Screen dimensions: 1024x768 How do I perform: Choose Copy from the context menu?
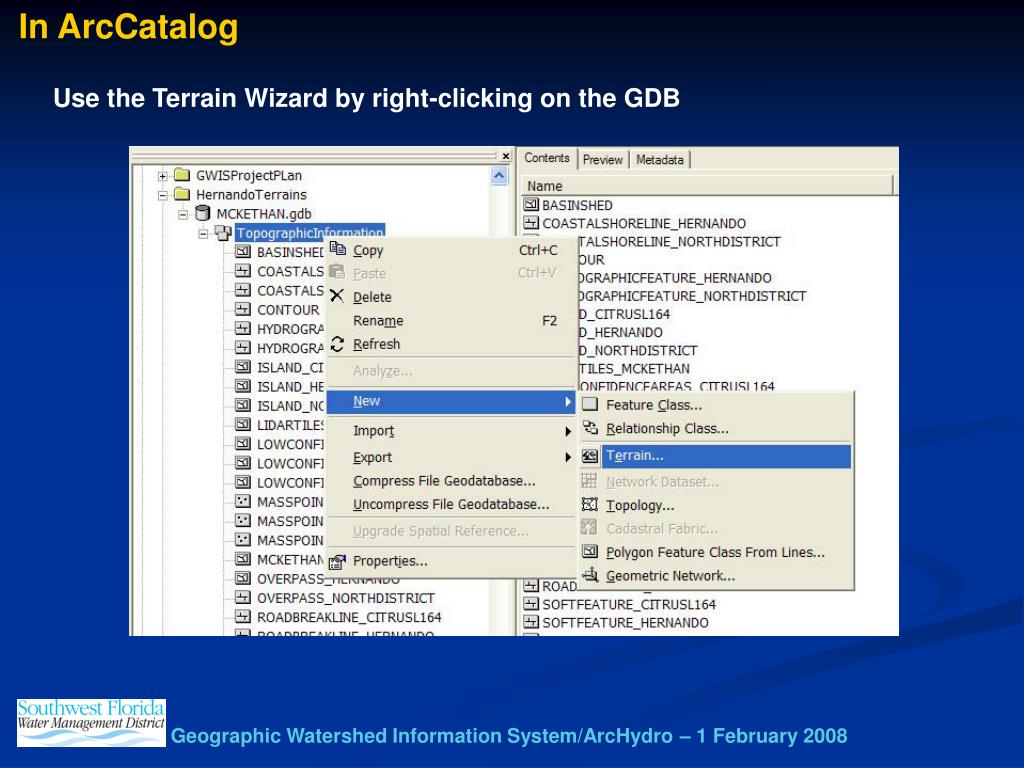pyautogui.click(x=451, y=250)
